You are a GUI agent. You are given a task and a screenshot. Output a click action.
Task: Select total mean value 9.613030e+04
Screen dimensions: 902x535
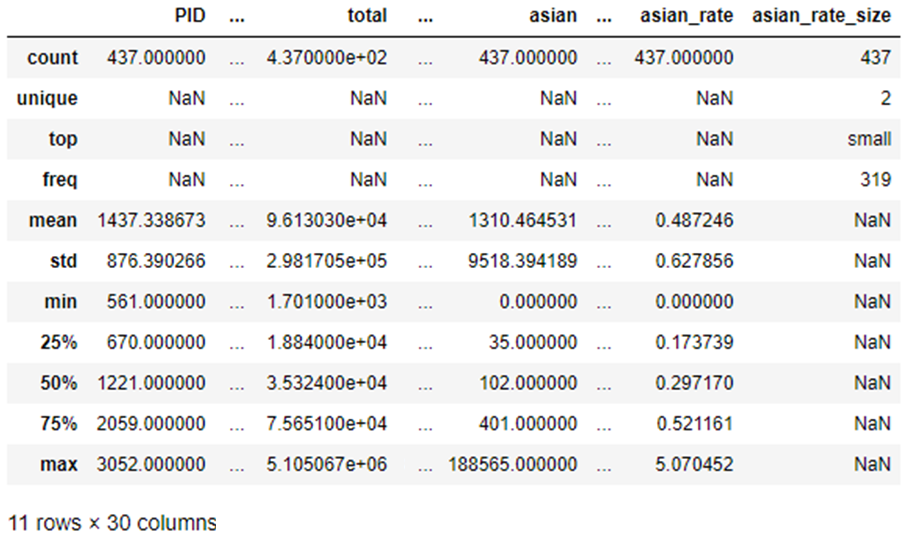327,220
